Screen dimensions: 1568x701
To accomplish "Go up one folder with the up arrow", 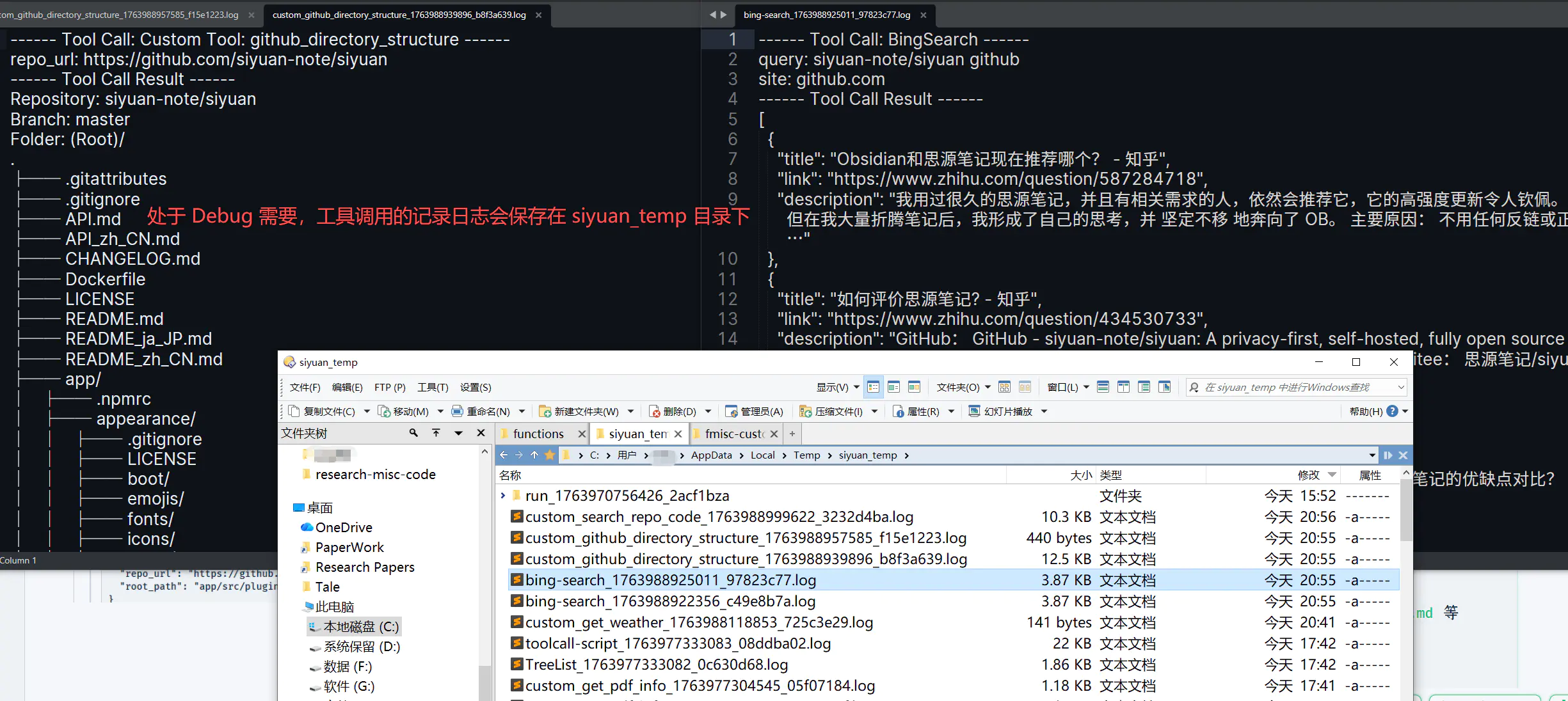I will 534,455.
